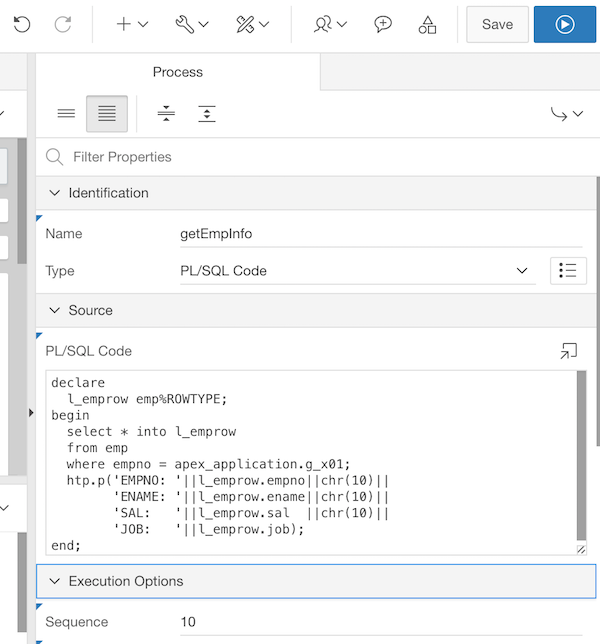Expand all property groups

[x=206, y=114]
